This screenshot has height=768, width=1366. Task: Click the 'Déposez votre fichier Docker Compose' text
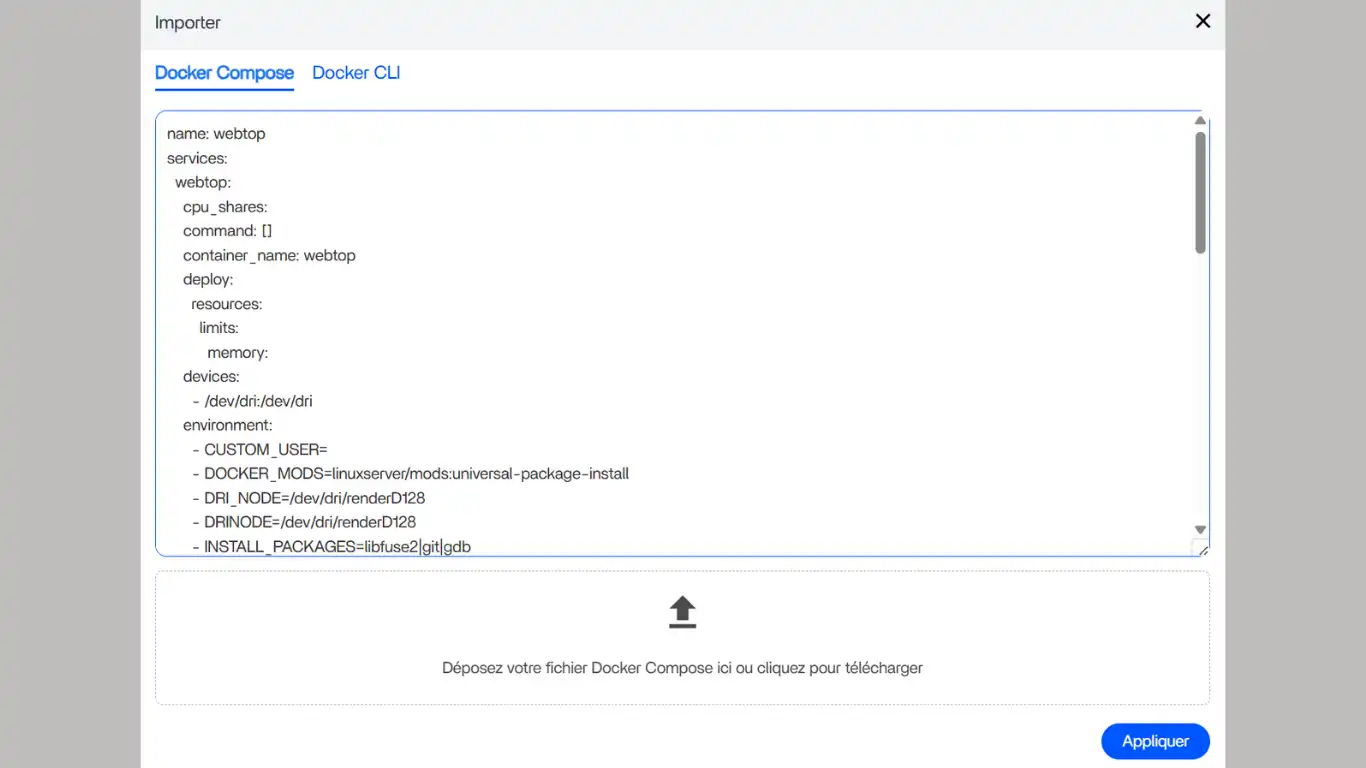[682, 668]
